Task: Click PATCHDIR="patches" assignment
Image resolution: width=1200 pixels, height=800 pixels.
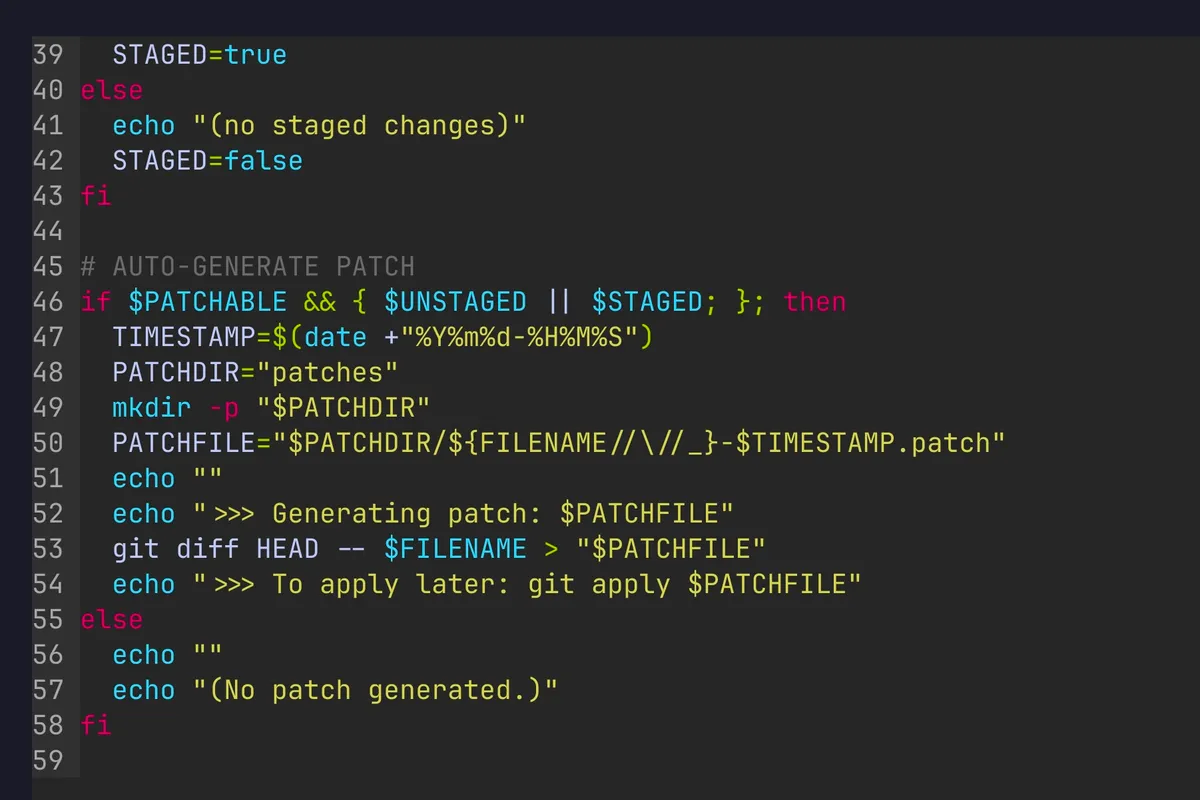Action: pos(255,373)
